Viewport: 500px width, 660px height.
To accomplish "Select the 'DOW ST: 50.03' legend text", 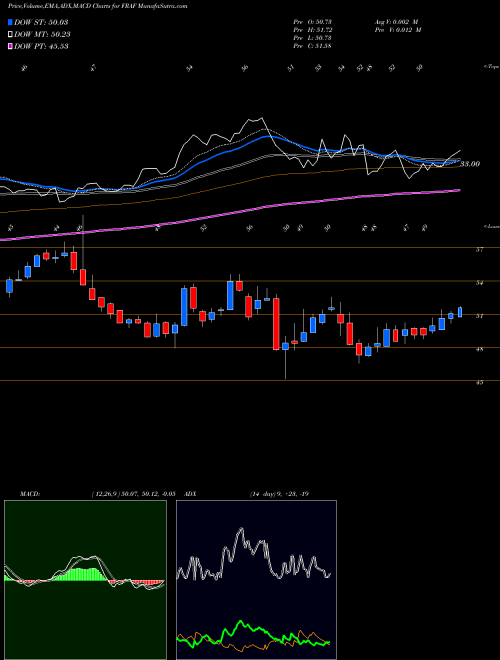I will coord(41,22).
